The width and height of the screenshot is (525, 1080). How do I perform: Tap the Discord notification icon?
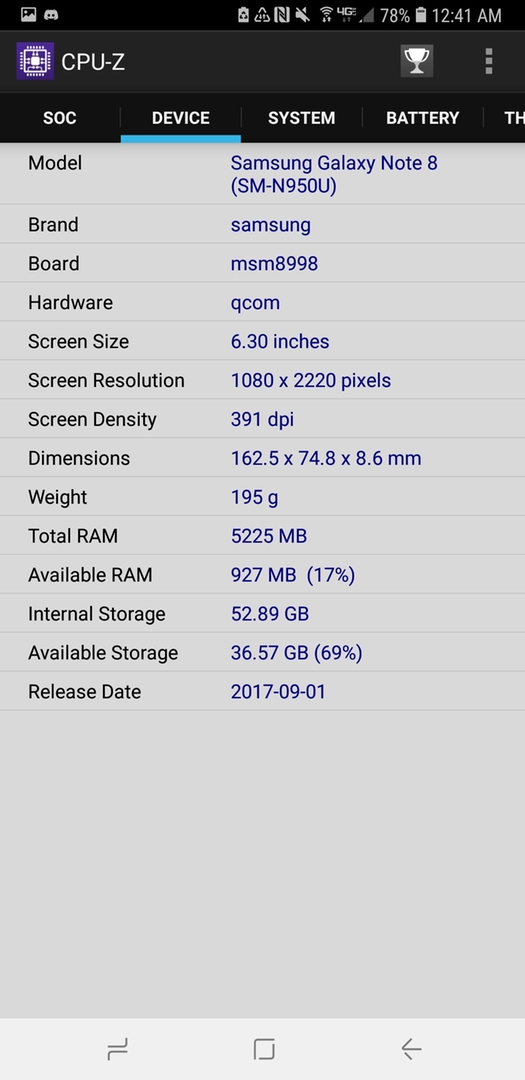tap(51, 14)
